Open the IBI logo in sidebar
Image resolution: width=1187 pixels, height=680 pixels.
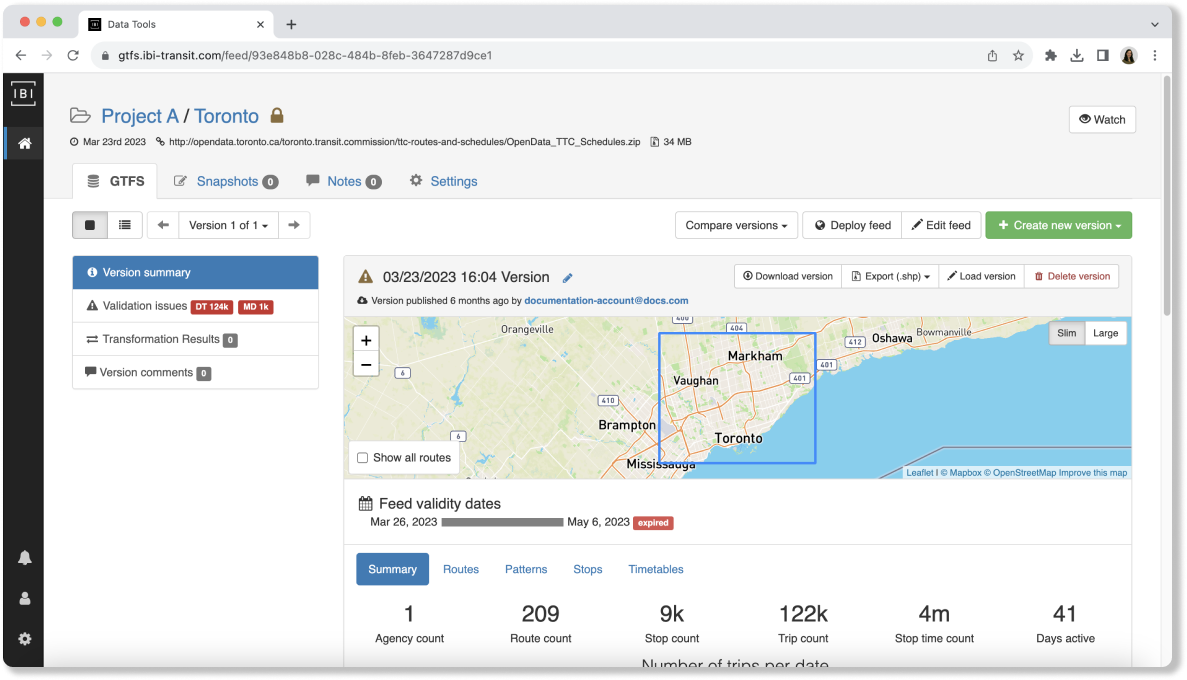coord(23,94)
